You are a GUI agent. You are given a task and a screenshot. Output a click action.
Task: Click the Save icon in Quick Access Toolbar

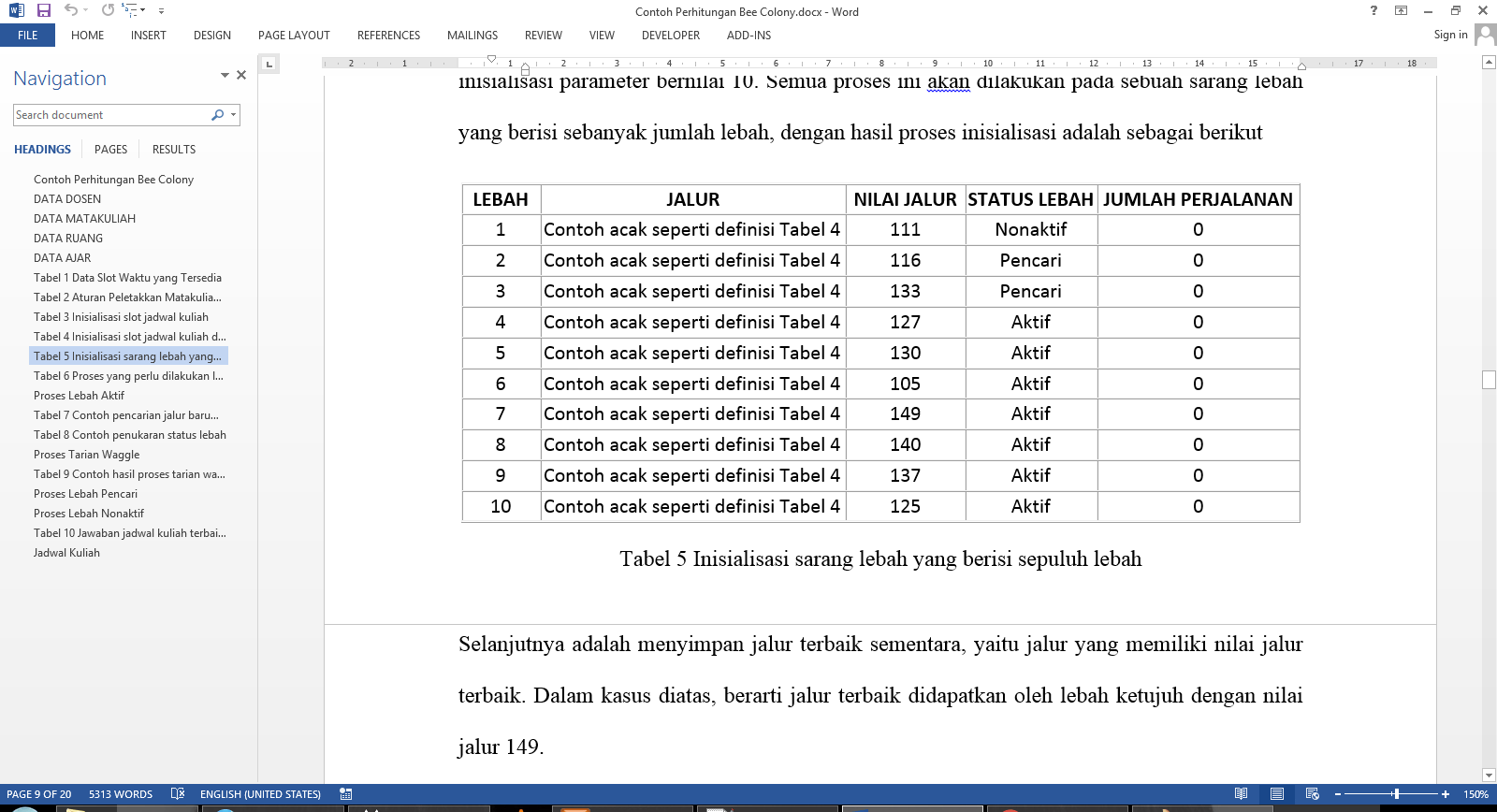[43, 10]
